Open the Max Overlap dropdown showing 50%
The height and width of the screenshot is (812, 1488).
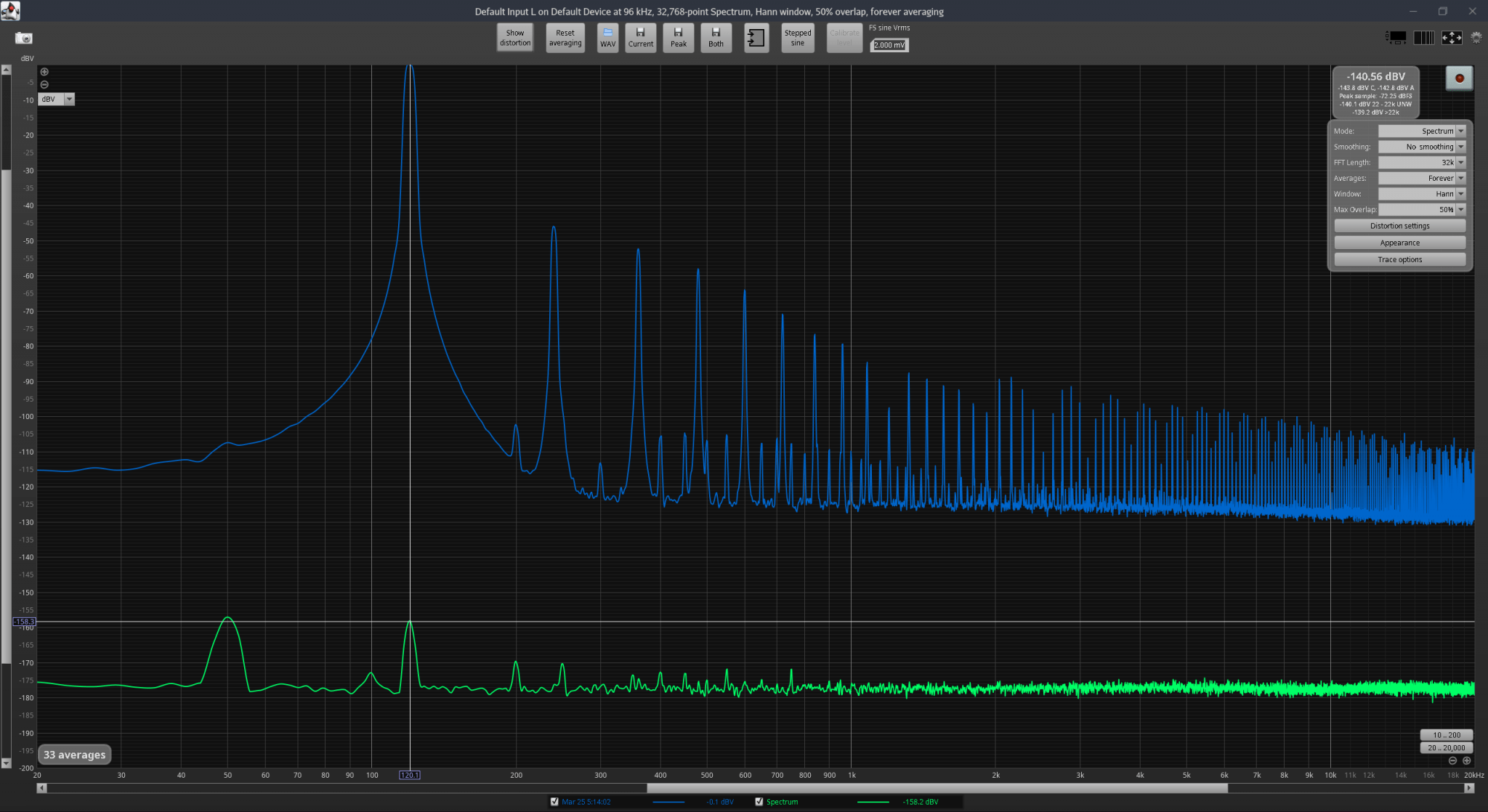(1422, 209)
